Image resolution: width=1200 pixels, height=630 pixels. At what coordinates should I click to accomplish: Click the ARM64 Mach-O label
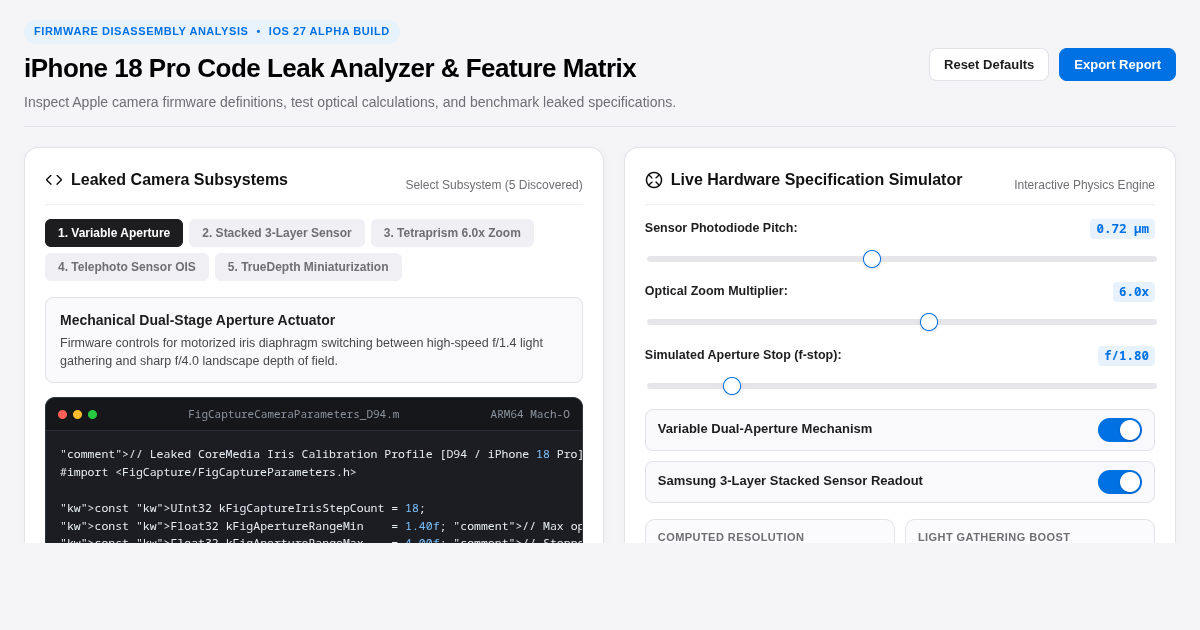(530, 414)
